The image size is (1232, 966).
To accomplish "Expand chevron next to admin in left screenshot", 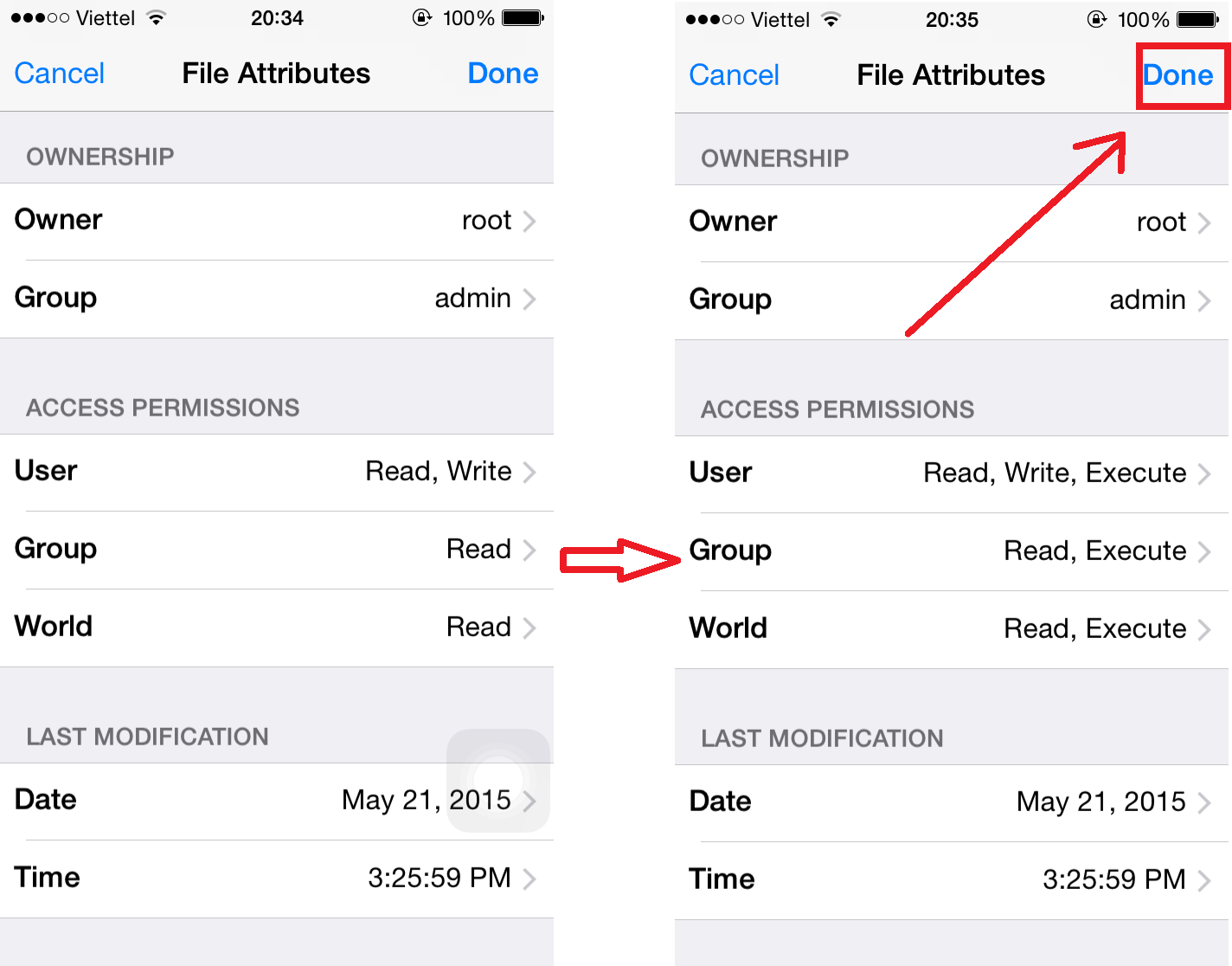I will tap(529, 299).
